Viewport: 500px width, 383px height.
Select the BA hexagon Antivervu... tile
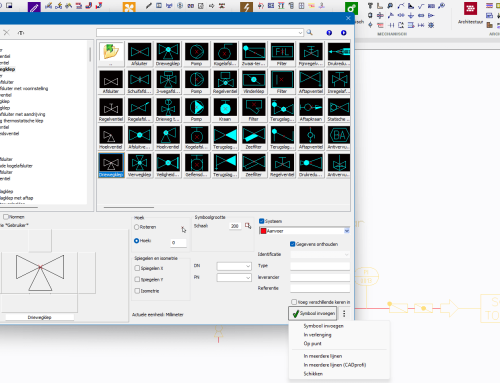coord(339,138)
